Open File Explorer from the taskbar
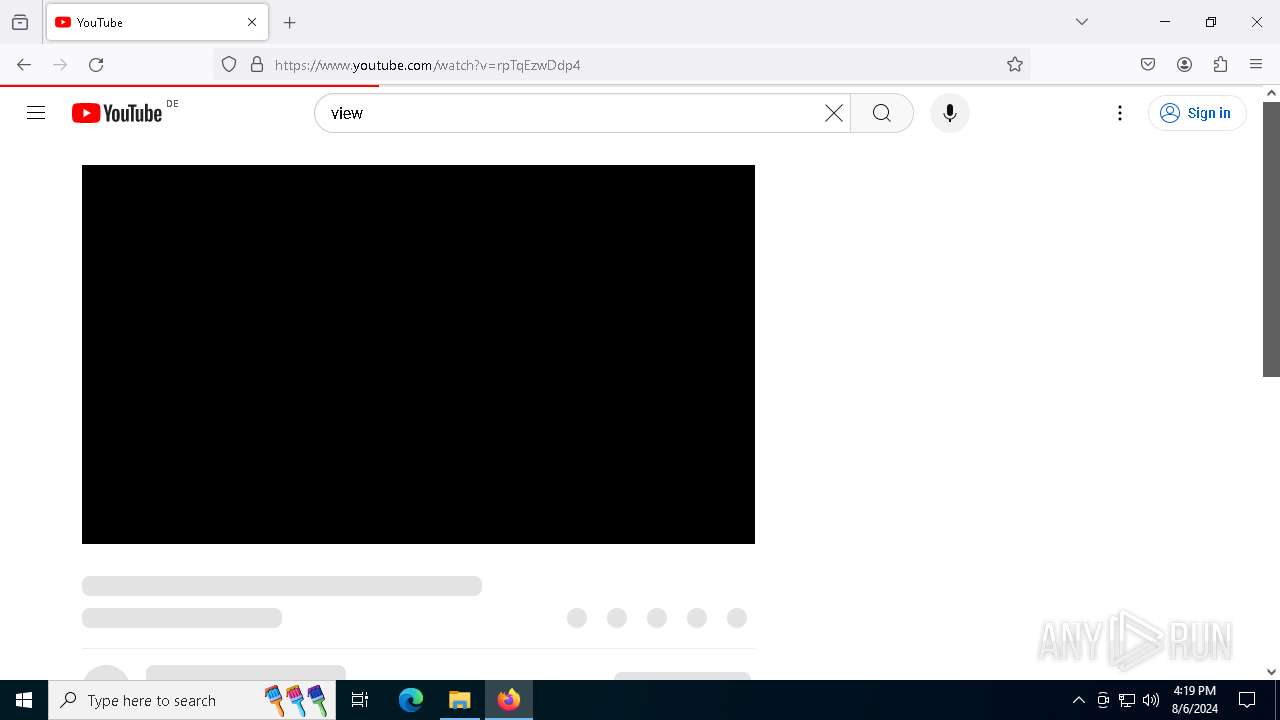This screenshot has width=1280, height=720. click(x=459, y=700)
